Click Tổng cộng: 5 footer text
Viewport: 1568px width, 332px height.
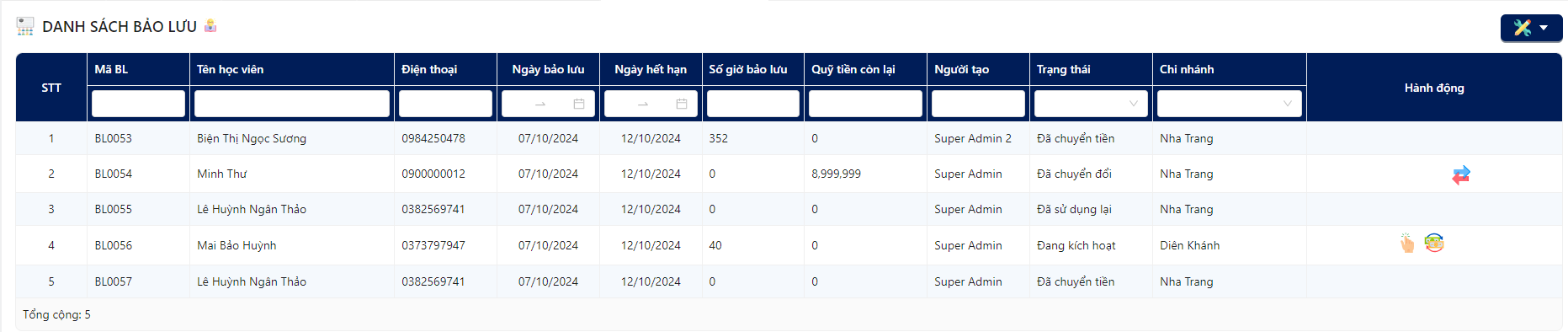pos(56,314)
